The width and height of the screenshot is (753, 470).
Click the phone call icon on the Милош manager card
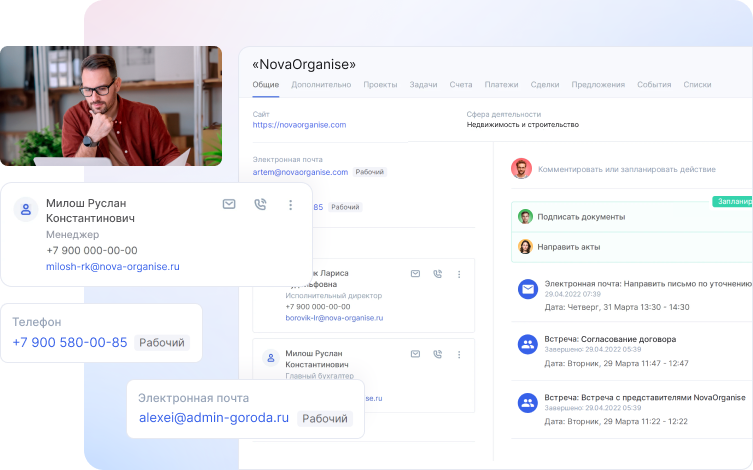tap(260, 204)
